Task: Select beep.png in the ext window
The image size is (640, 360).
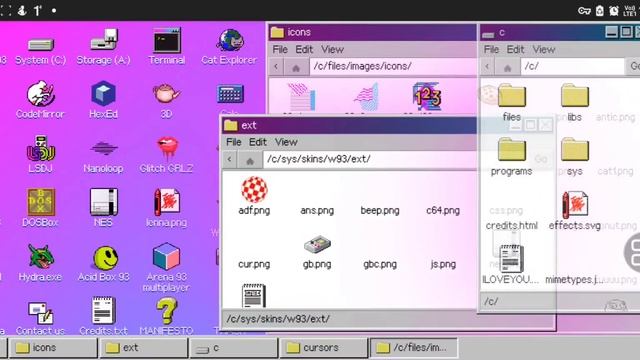Action: [380, 211]
